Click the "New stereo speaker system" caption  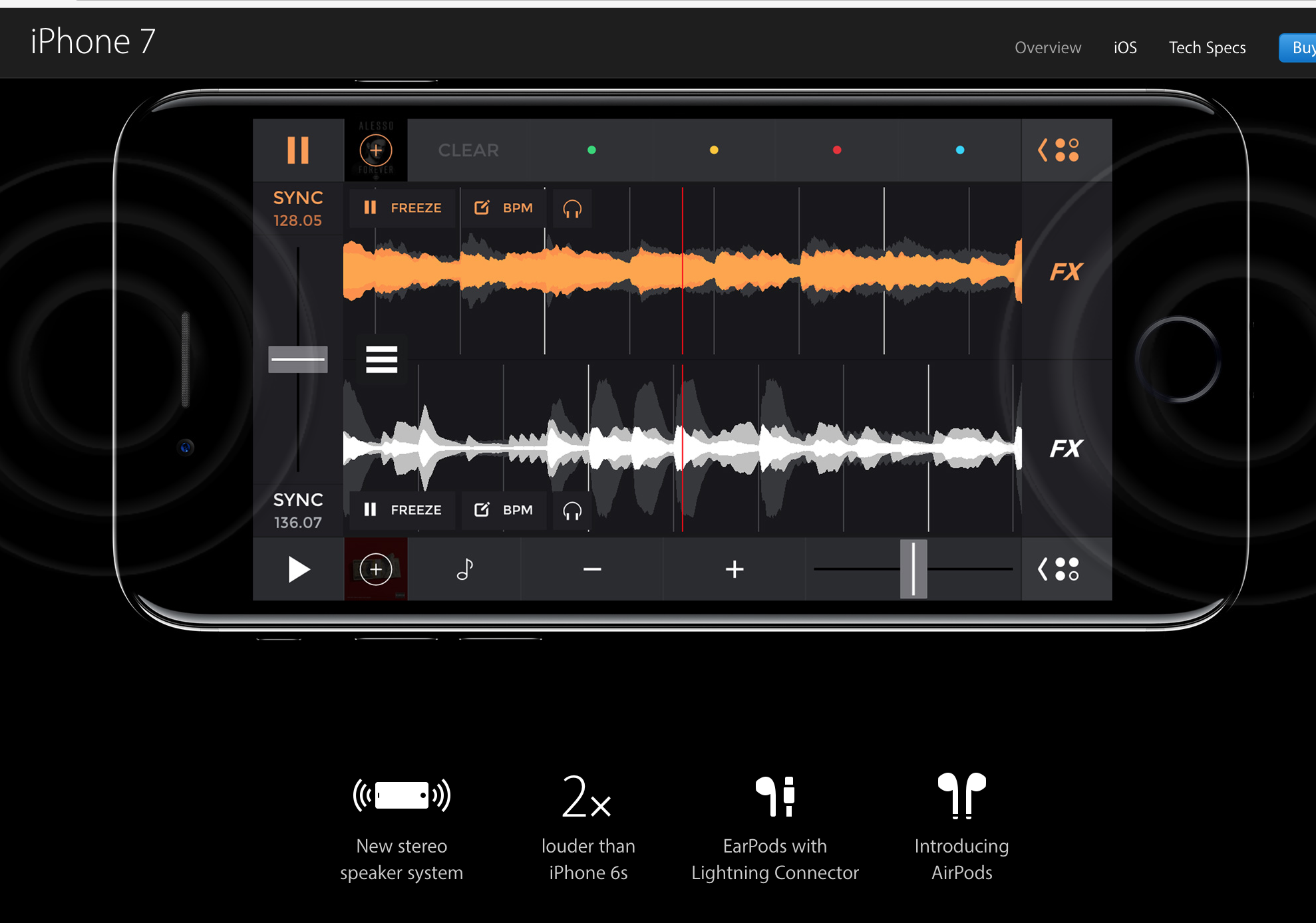coord(402,859)
